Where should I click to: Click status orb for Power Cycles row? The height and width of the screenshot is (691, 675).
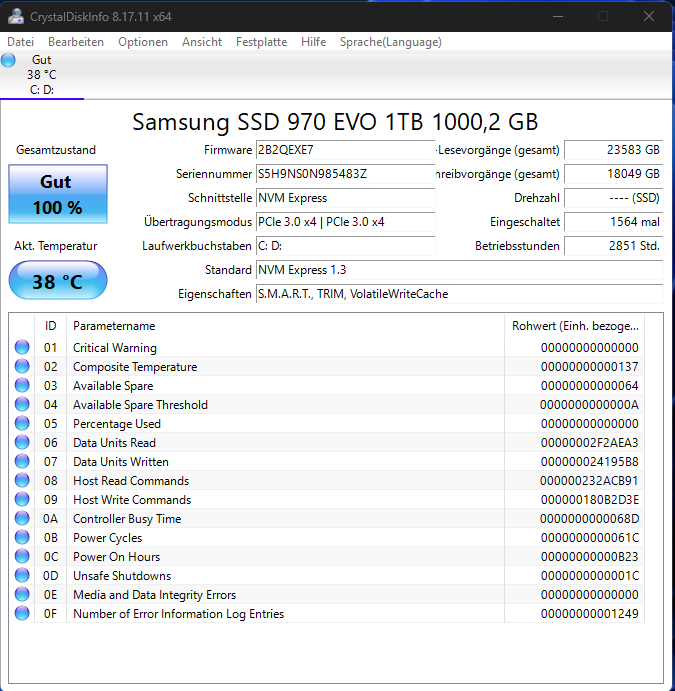(x=22, y=537)
